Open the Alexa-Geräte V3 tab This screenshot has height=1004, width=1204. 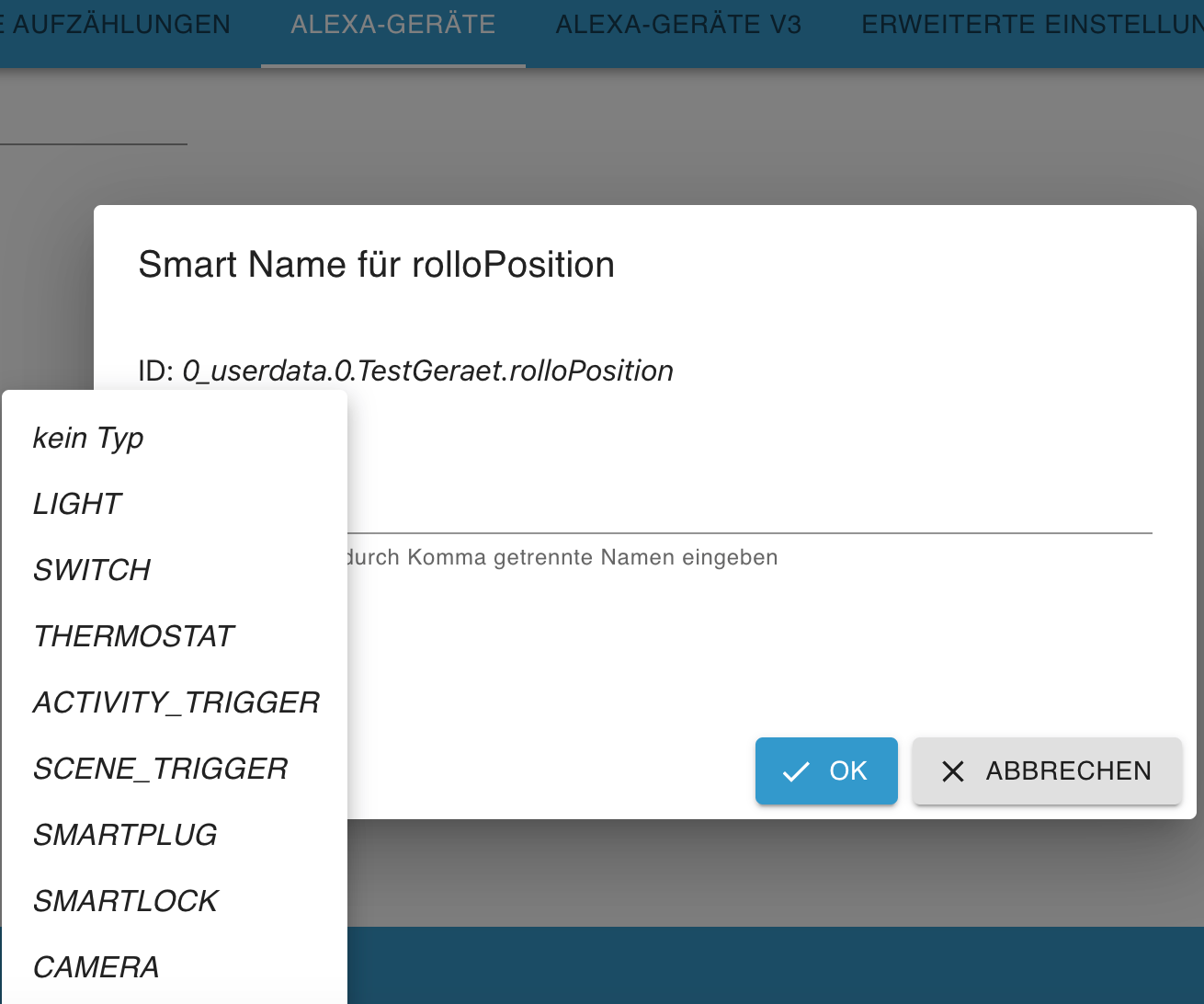(x=678, y=25)
